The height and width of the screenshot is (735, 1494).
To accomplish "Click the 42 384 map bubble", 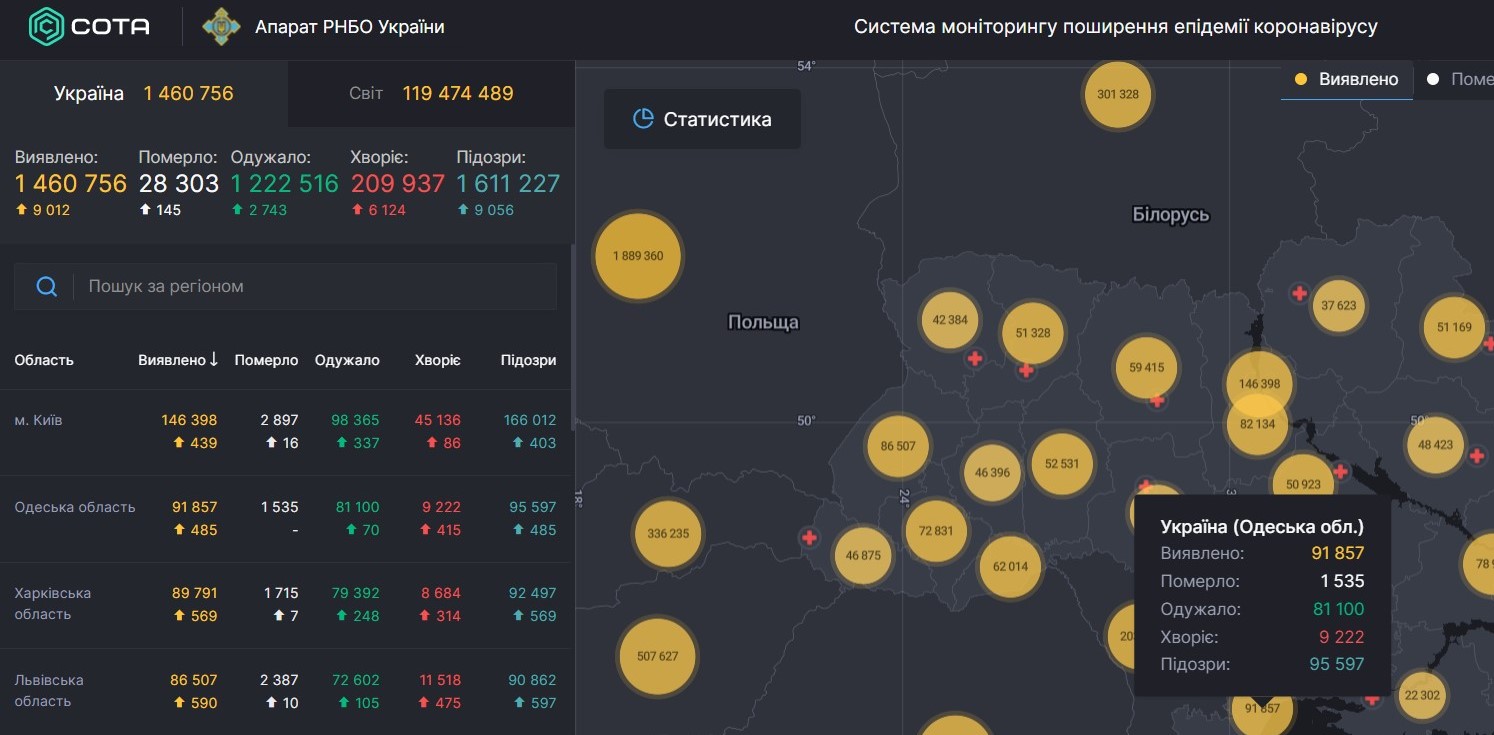I will tap(950, 320).
